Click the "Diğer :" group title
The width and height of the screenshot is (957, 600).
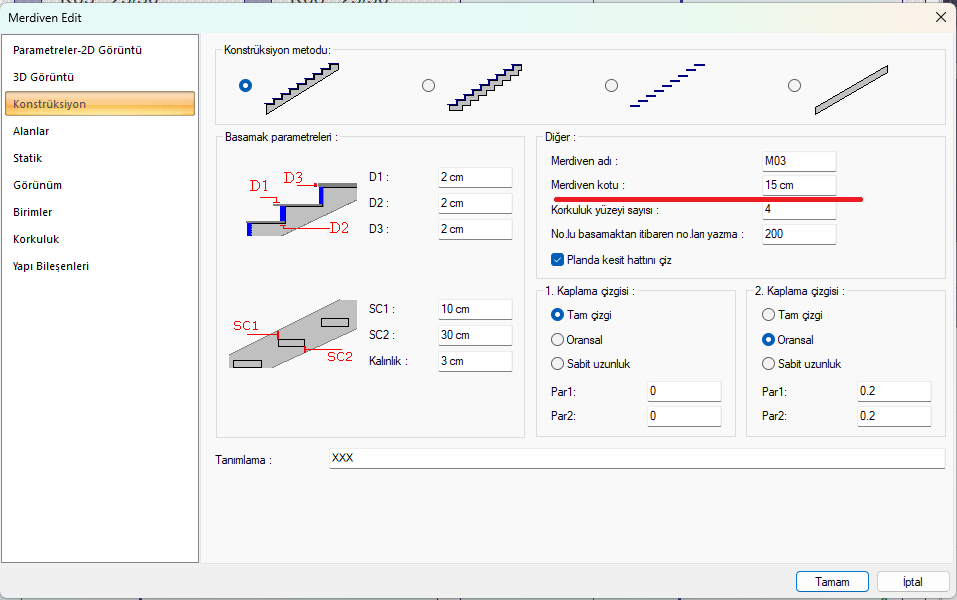tap(560, 137)
